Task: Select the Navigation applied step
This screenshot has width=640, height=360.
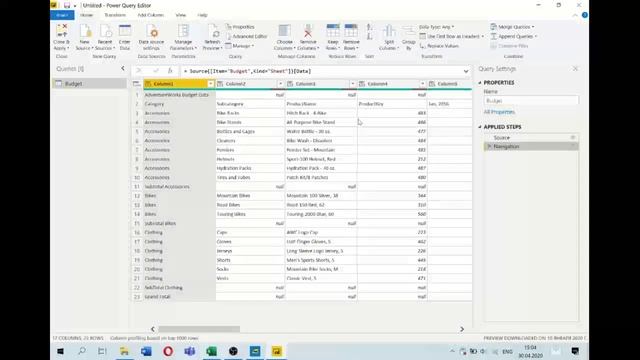Action: coord(531,147)
